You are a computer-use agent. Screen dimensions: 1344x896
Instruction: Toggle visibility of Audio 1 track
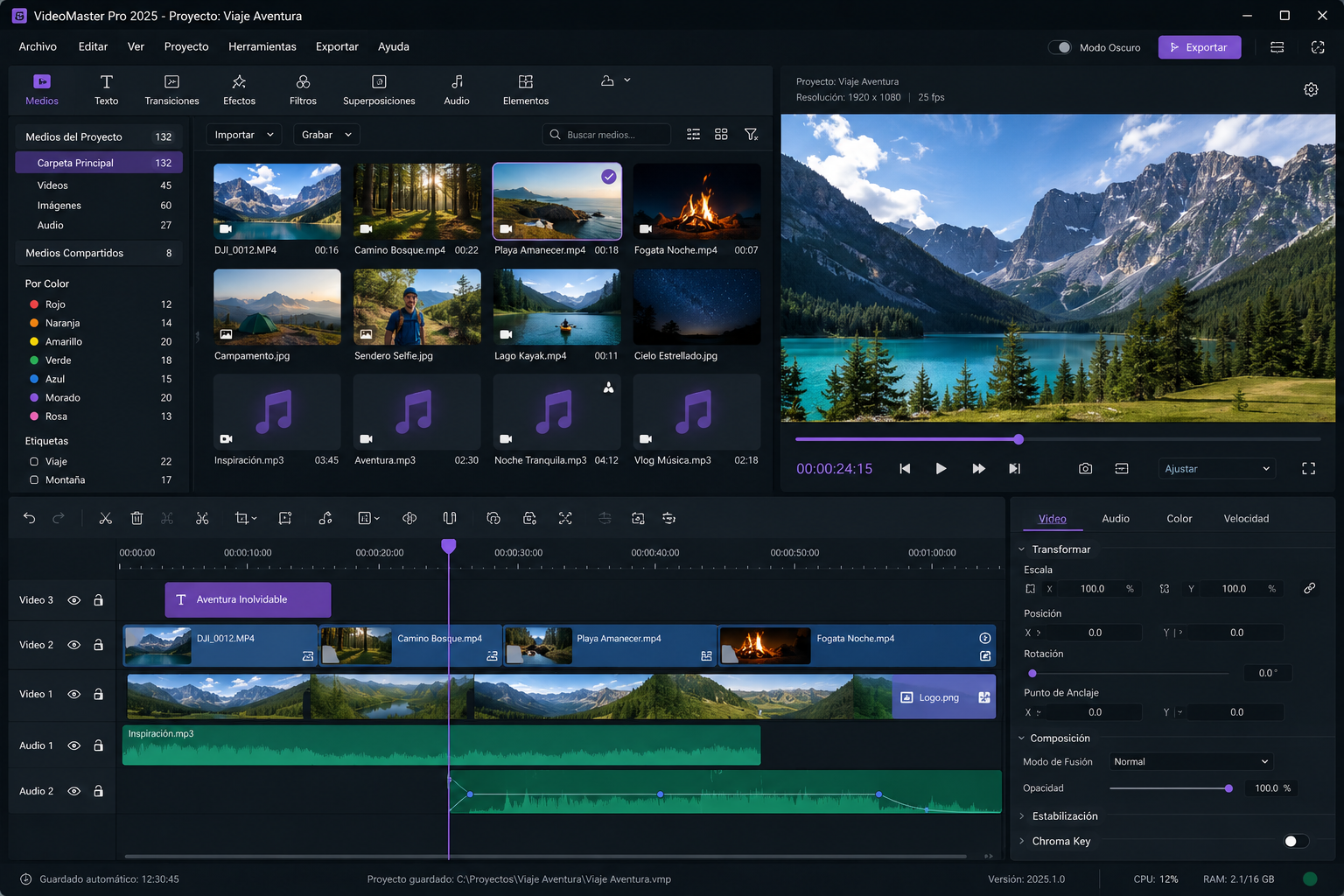(x=74, y=746)
